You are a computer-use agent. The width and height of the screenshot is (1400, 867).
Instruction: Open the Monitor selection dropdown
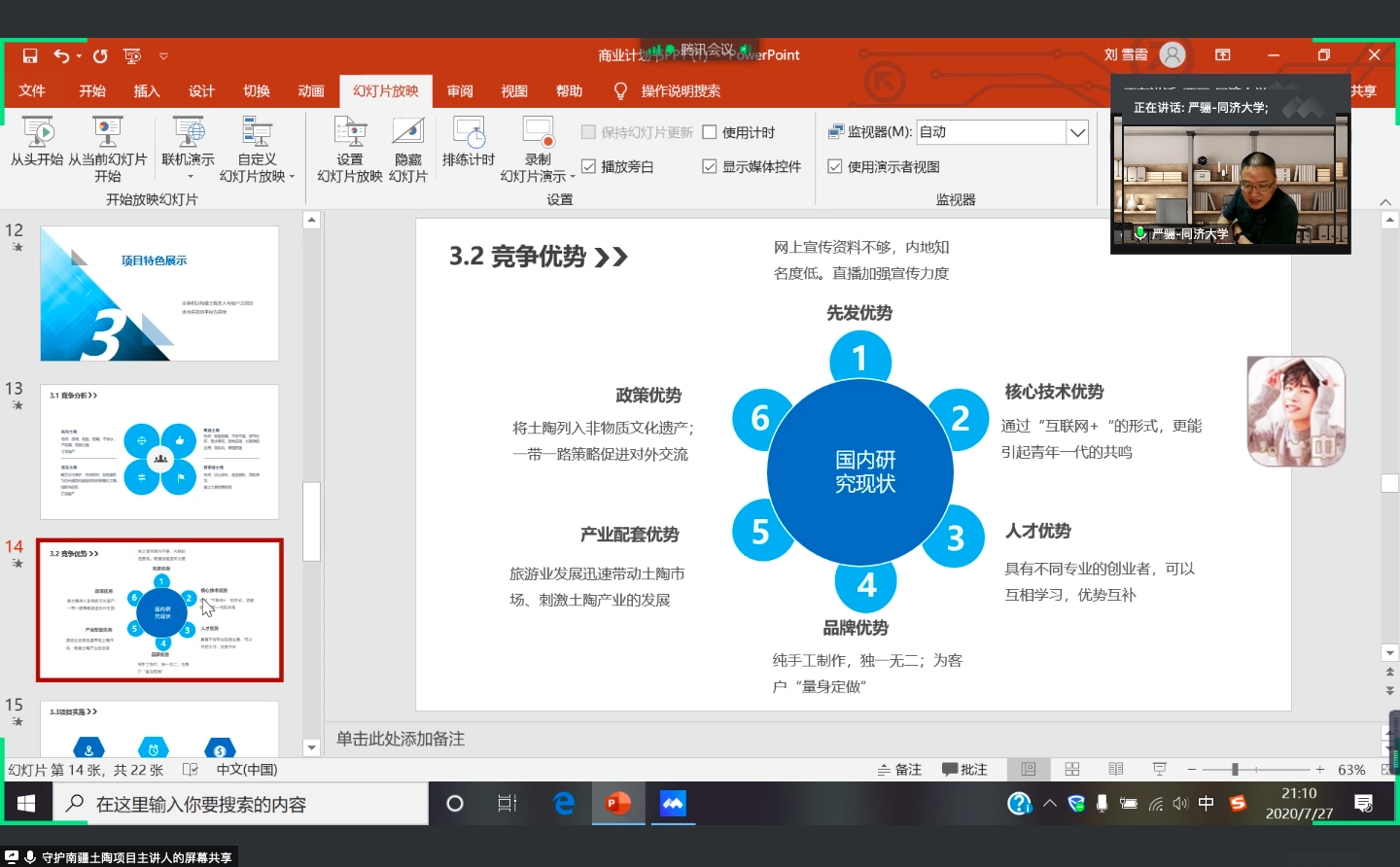pos(1077,132)
